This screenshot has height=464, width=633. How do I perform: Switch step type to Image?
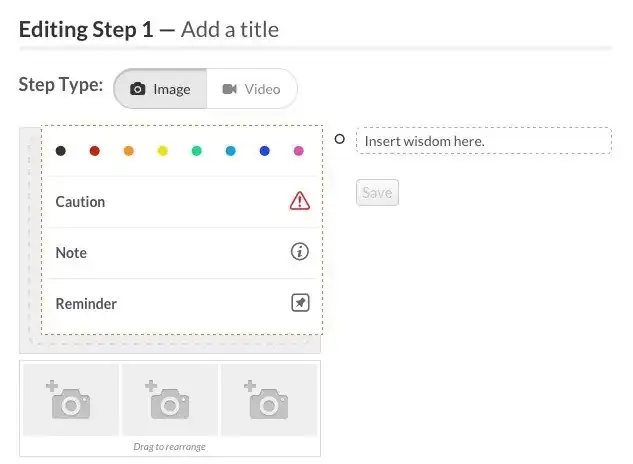pos(160,89)
